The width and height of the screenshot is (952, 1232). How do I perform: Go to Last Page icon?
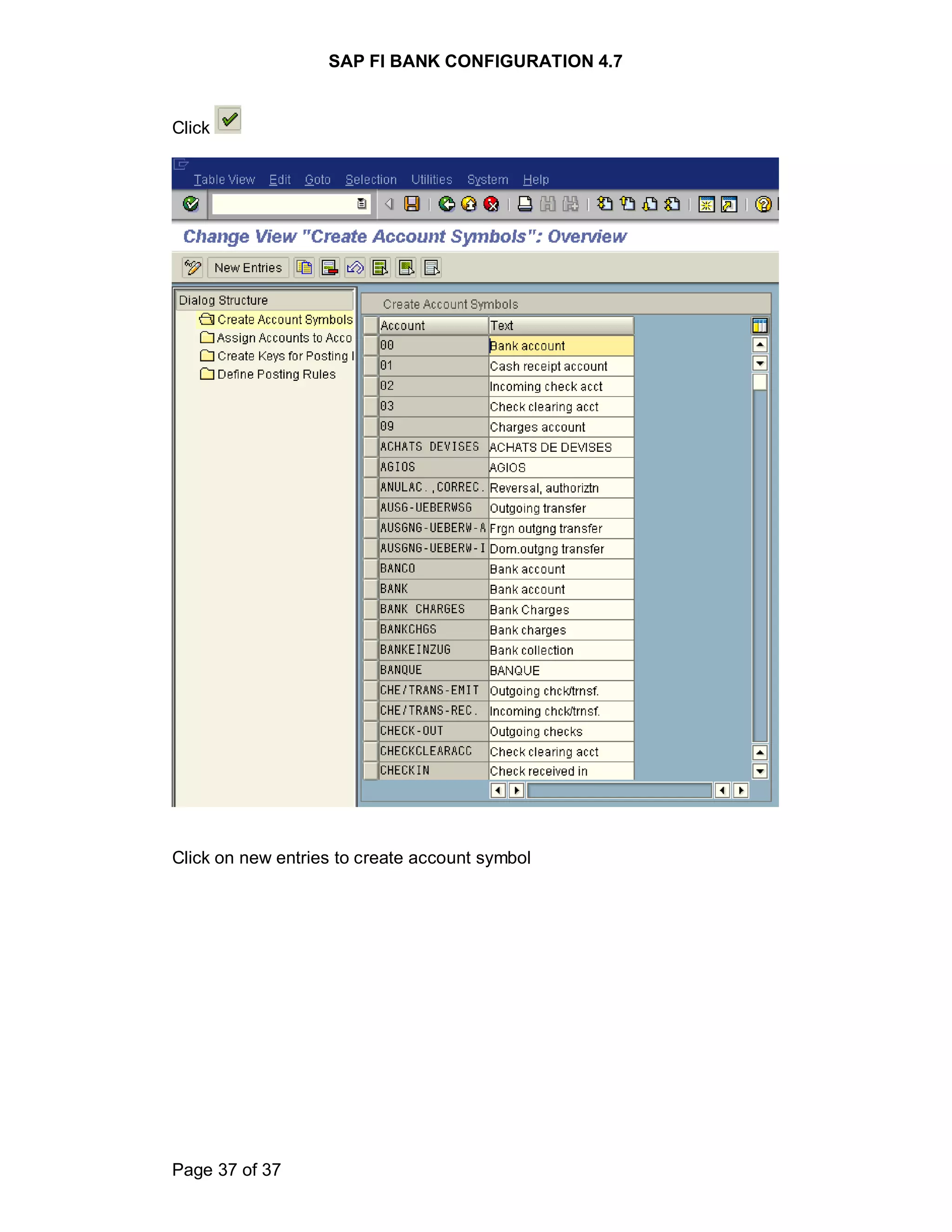672,204
